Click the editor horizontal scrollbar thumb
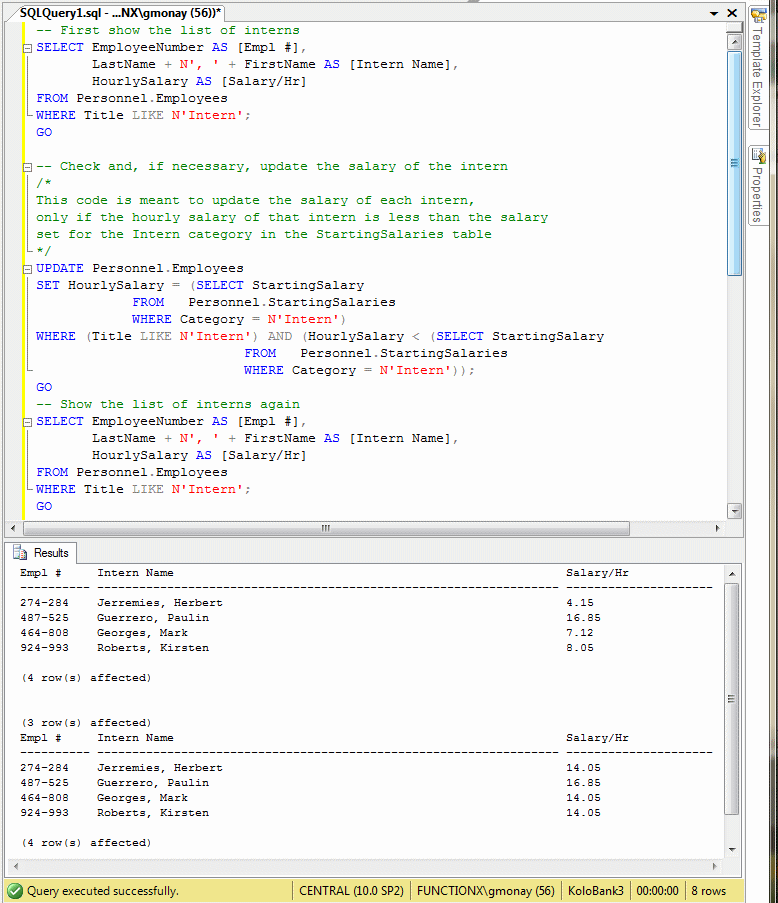 326,528
